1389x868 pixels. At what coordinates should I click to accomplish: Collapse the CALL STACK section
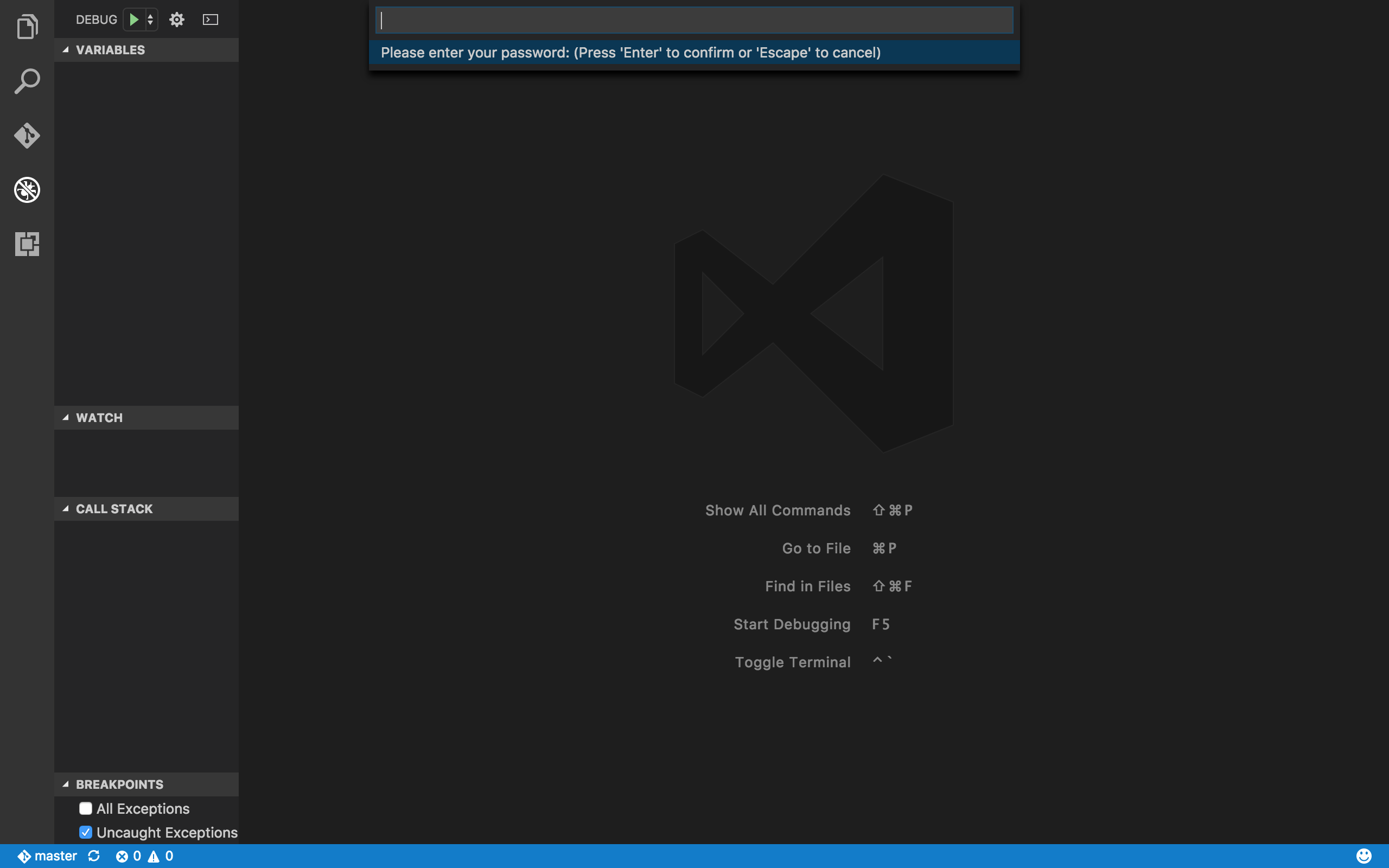66,509
